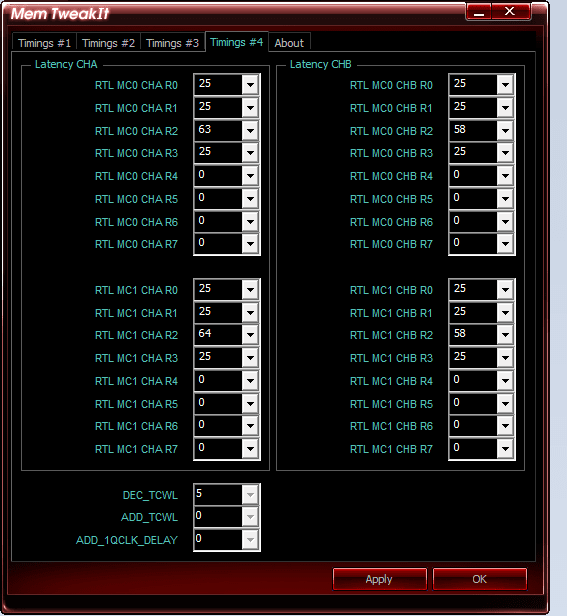Click the RTL MC1 CHB R7 label
This screenshot has width=567, height=616.
pos(391,449)
